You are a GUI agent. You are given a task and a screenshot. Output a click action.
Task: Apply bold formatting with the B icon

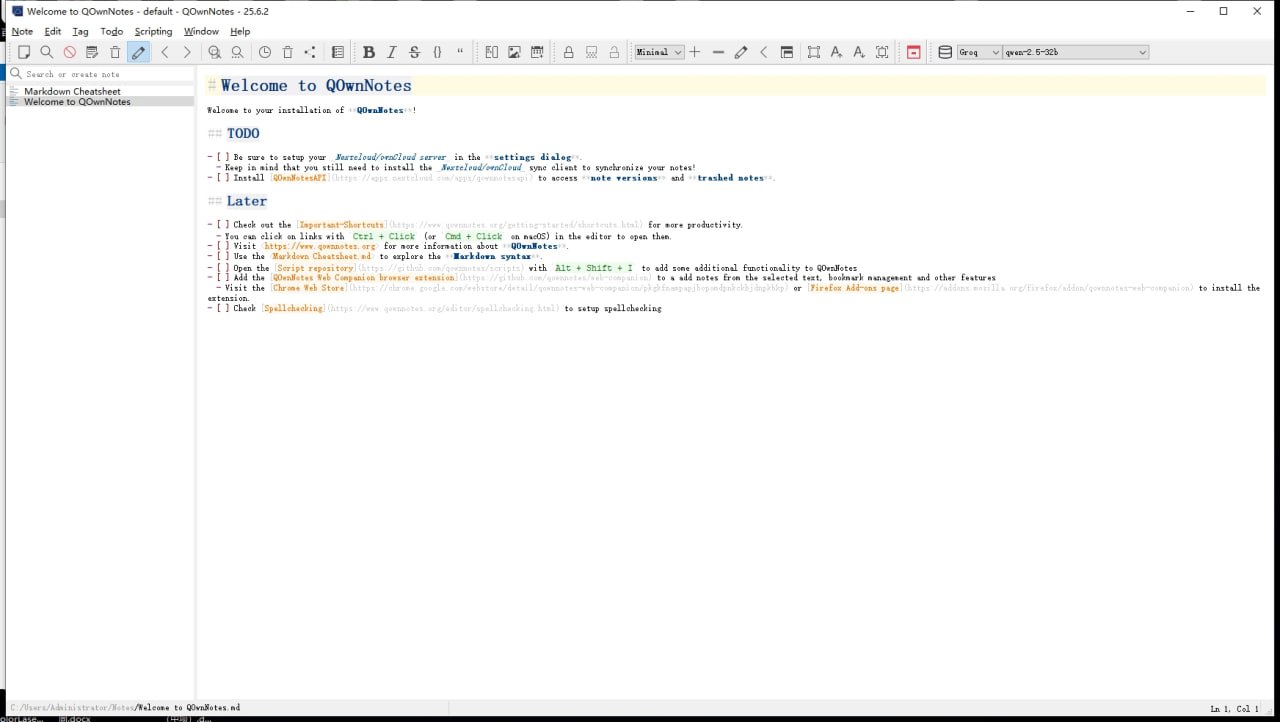point(369,52)
